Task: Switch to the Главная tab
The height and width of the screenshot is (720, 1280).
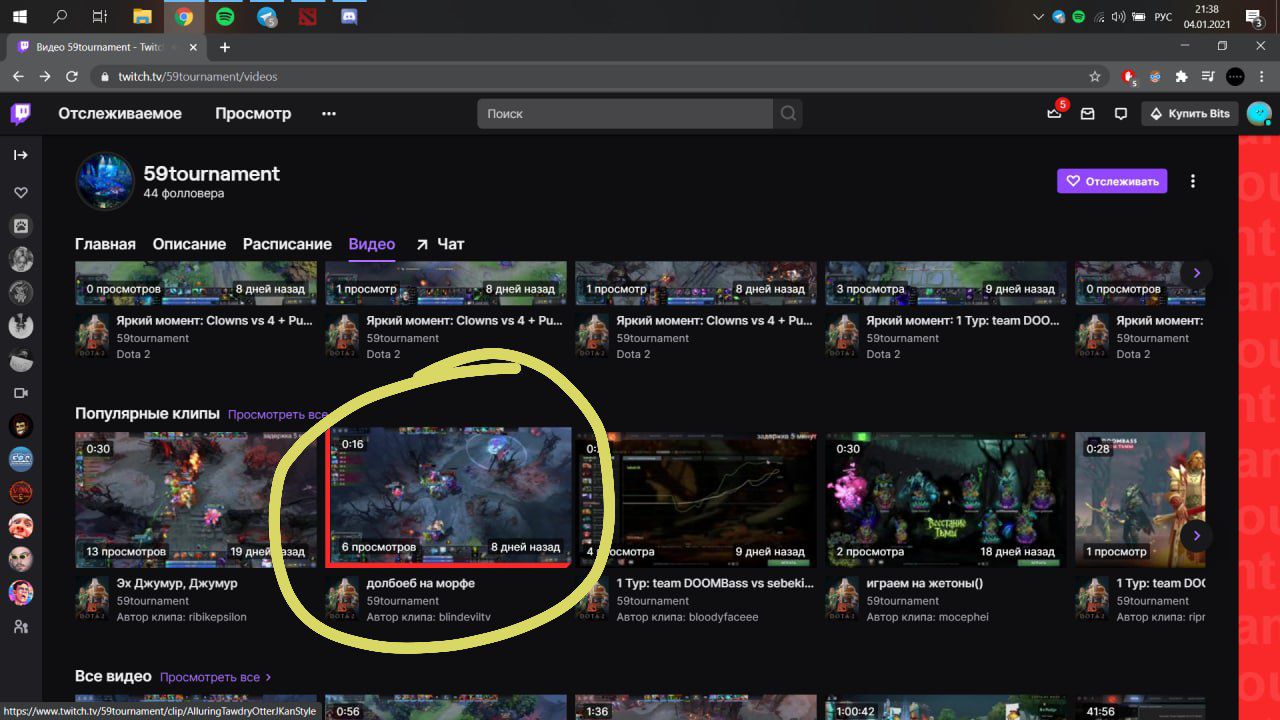Action: tap(105, 244)
